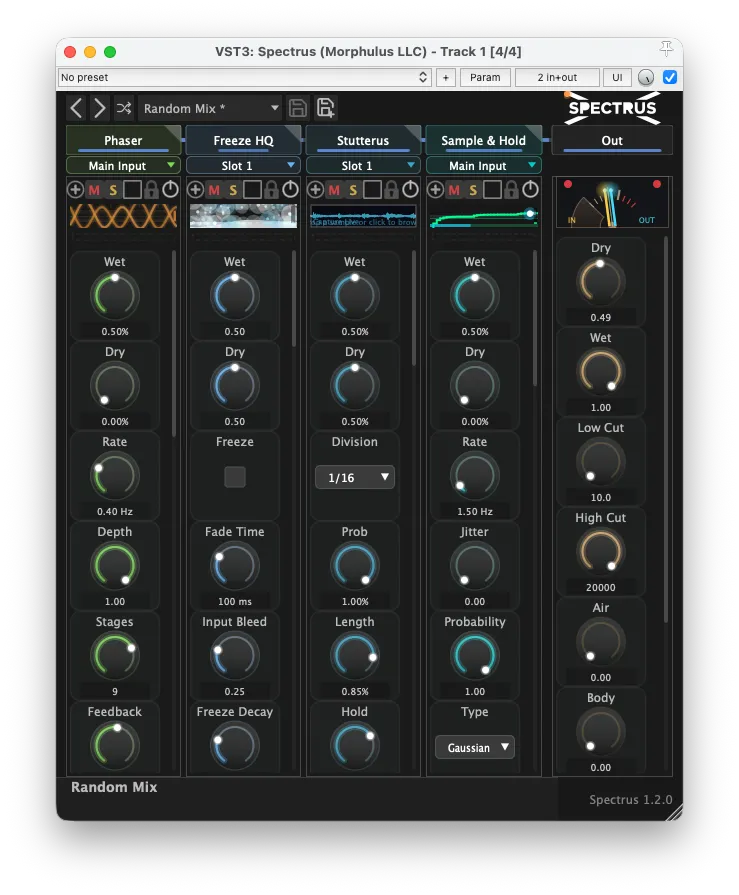This screenshot has width=739, height=895.
Task: Click Phaser square button icon
Action: pyautogui.click(x=132, y=190)
